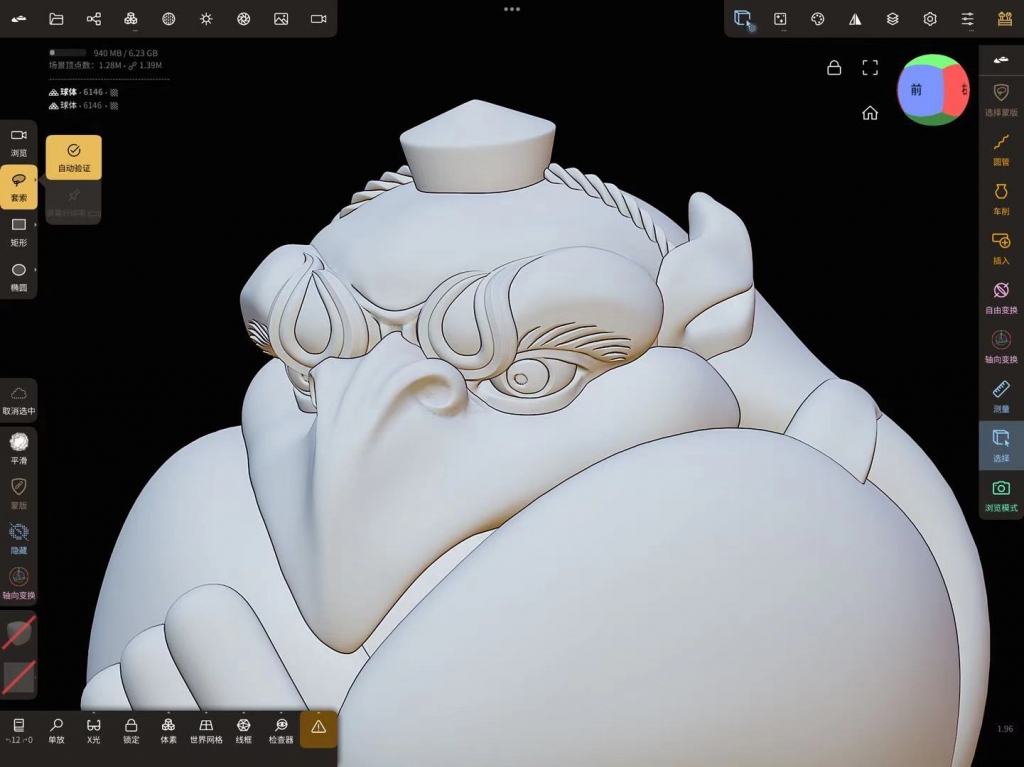The width and height of the screenshot is (1024, 767).
Task: Reset view with the home icon
Action: 870,113
